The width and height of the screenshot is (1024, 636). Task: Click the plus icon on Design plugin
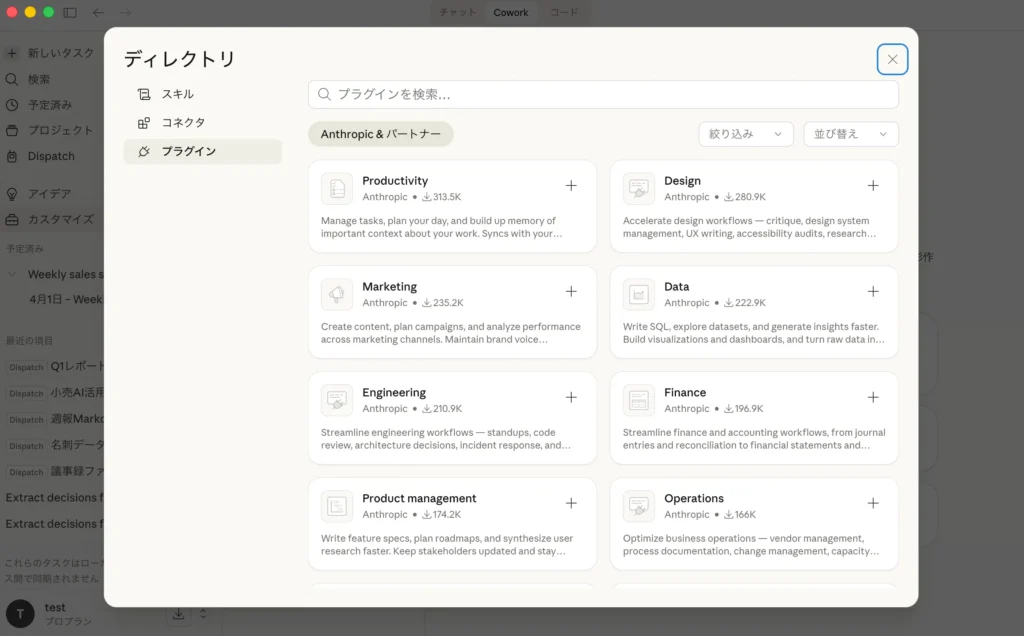point(873,186)
